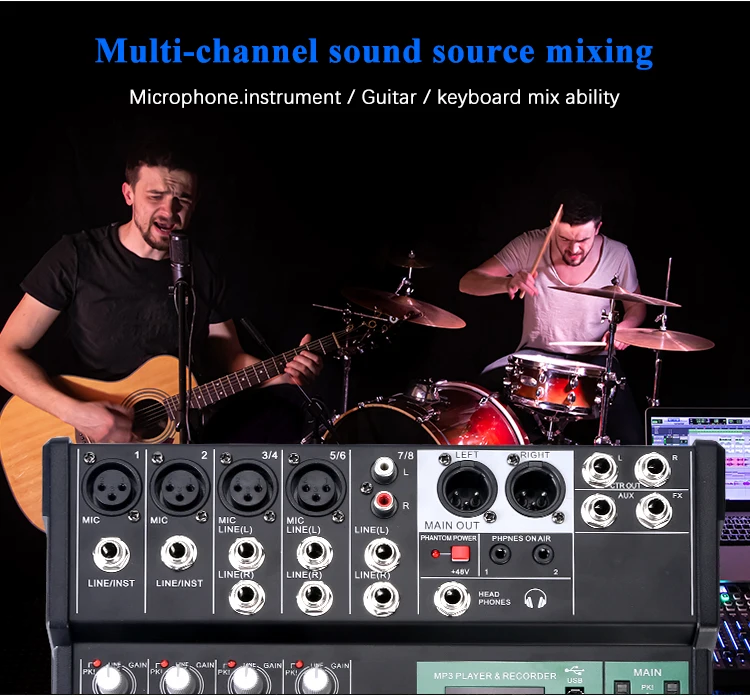The image size is (750, 698).
Task: Click the channel 1 MIC XLR input
Action: click(112, 487)
